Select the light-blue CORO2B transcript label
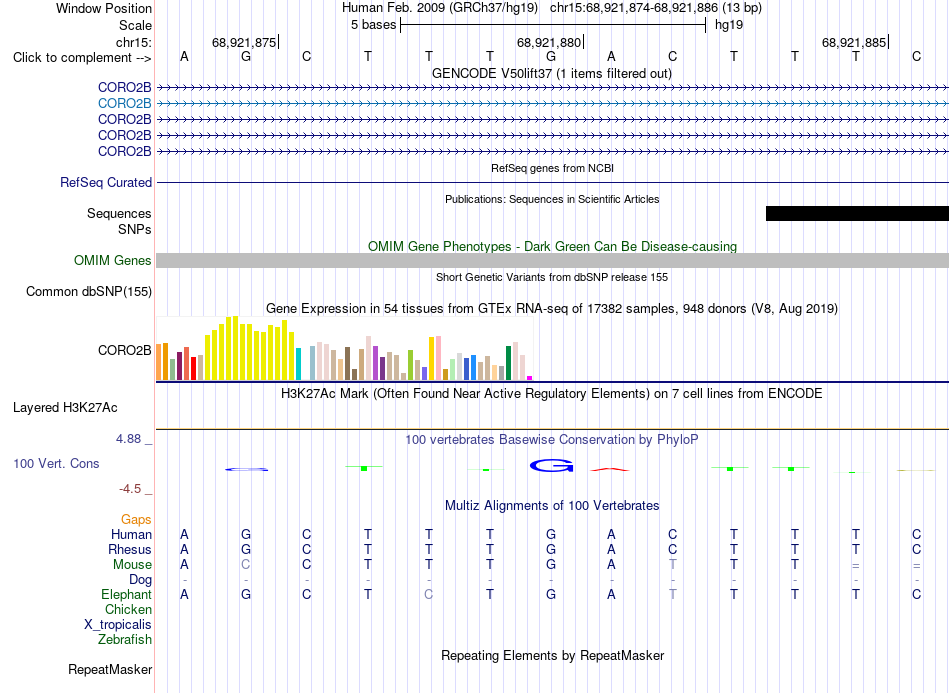 (x=124, y=104)
